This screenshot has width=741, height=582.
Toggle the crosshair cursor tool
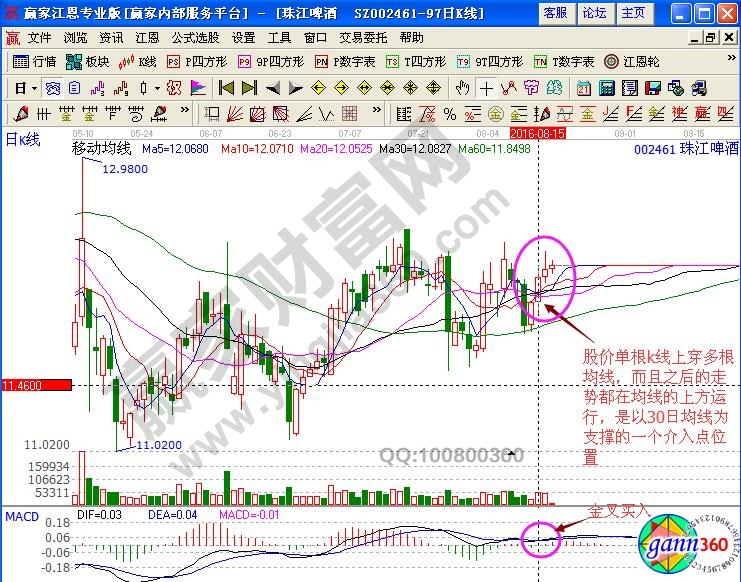pos(486,88)
